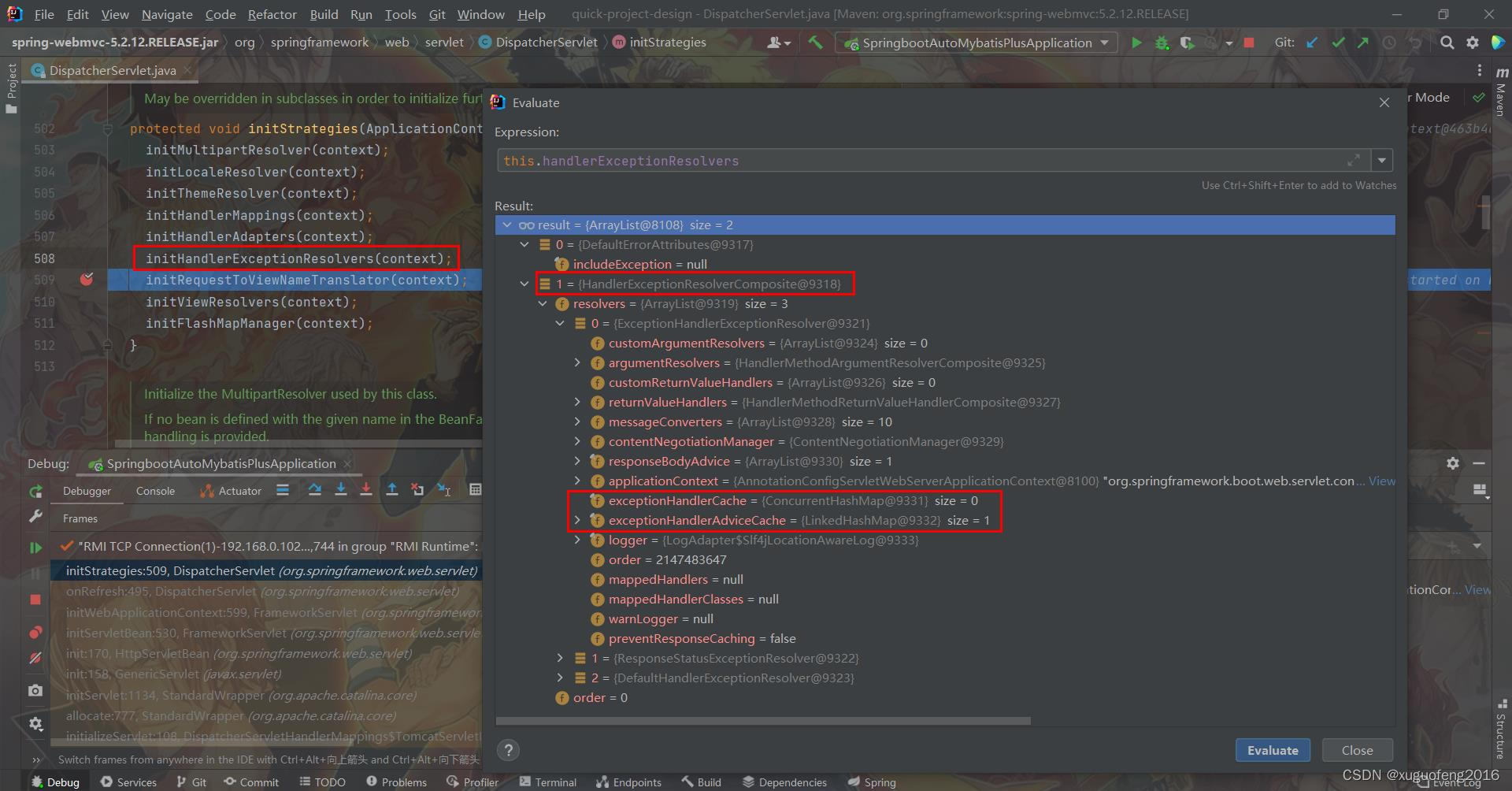Collapse the HandlerExceptionResolverComposite@9318 node
Viewport: 1512px width, 791px height.
[524, 284]
